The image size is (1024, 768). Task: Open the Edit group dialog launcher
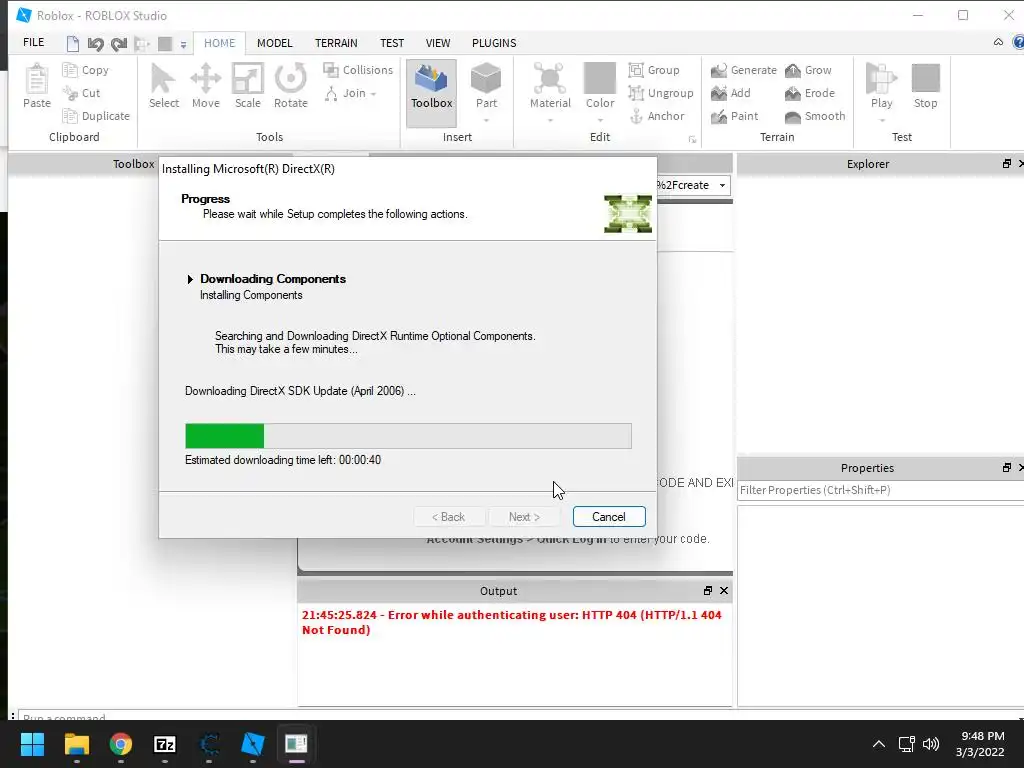(692, 140)
